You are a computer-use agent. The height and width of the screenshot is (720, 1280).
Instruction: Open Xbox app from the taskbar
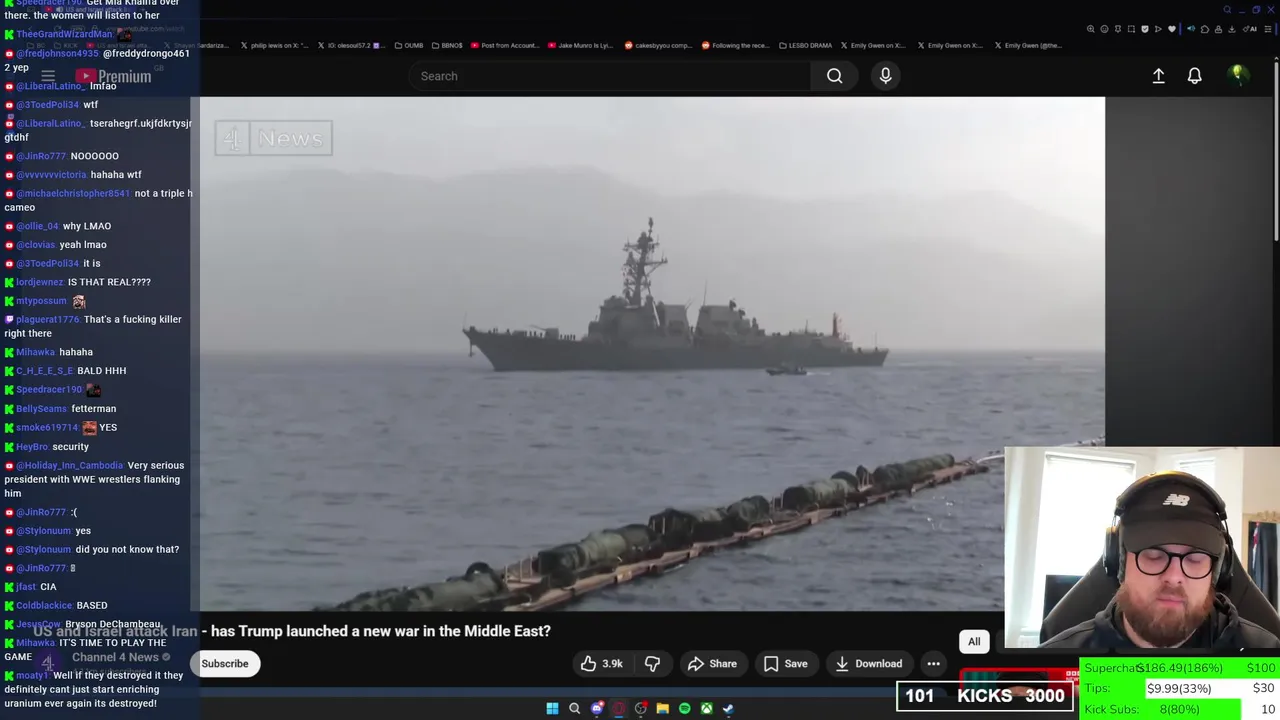pos(707,708)
